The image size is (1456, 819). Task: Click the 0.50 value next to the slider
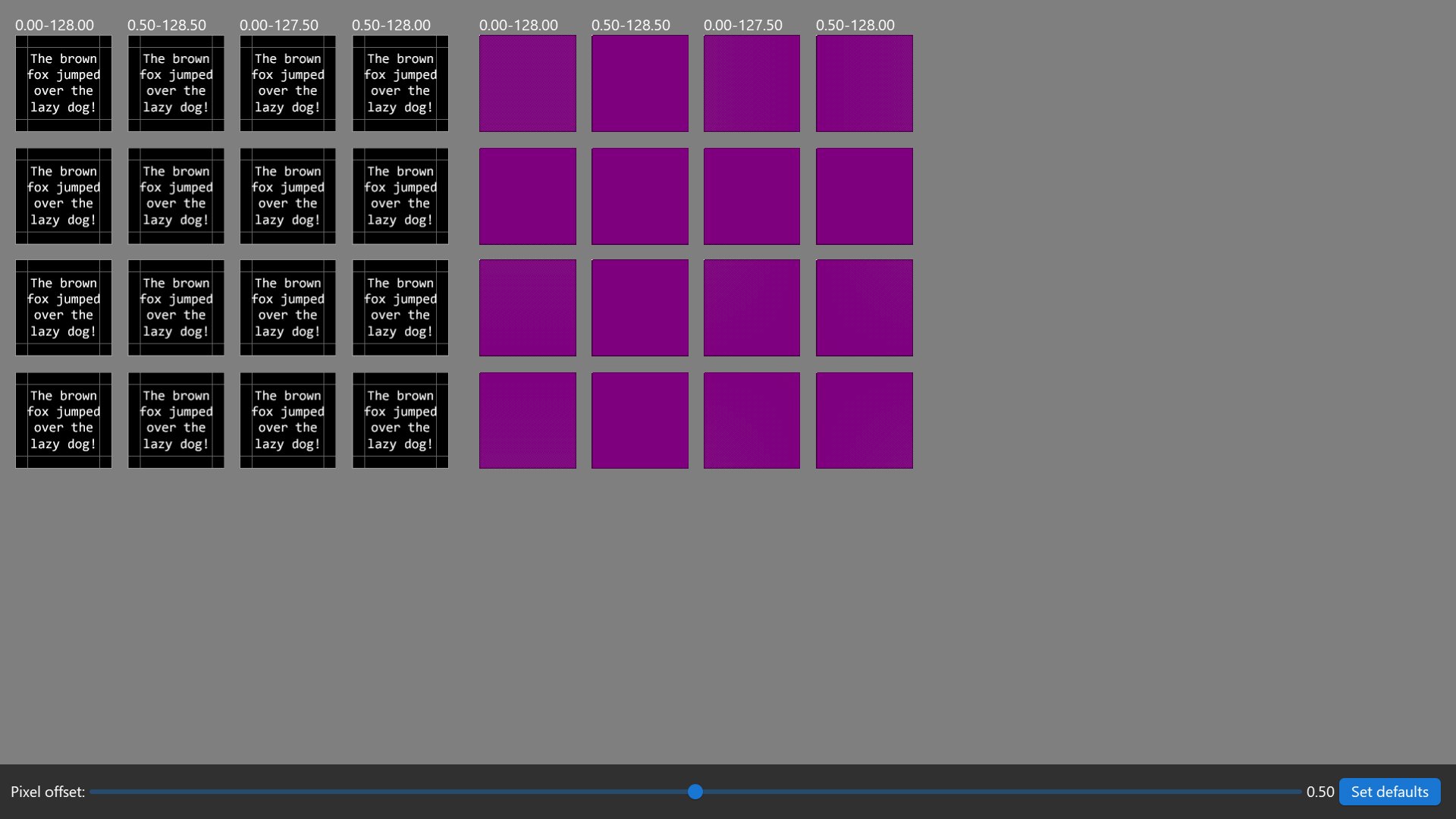[1319, 792]
